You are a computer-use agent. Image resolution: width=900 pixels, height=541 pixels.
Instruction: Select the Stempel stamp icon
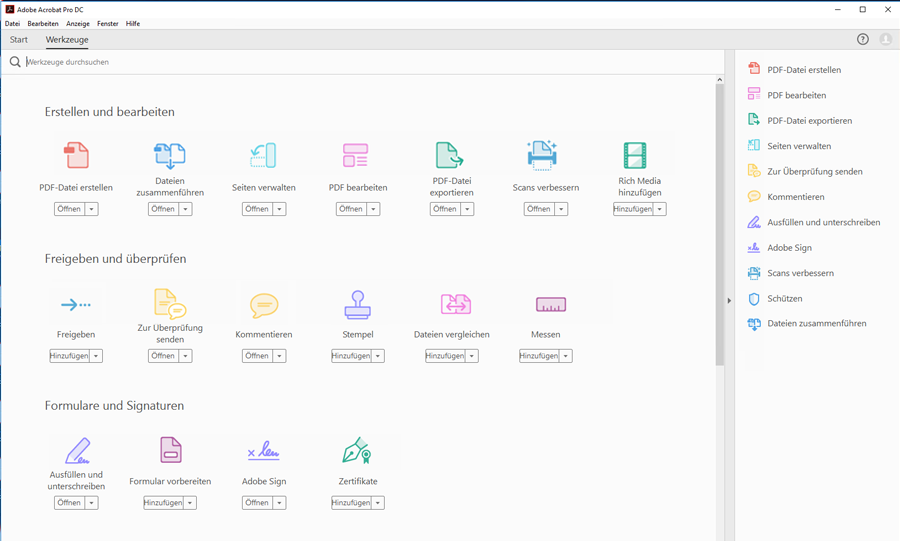point(358,305)
